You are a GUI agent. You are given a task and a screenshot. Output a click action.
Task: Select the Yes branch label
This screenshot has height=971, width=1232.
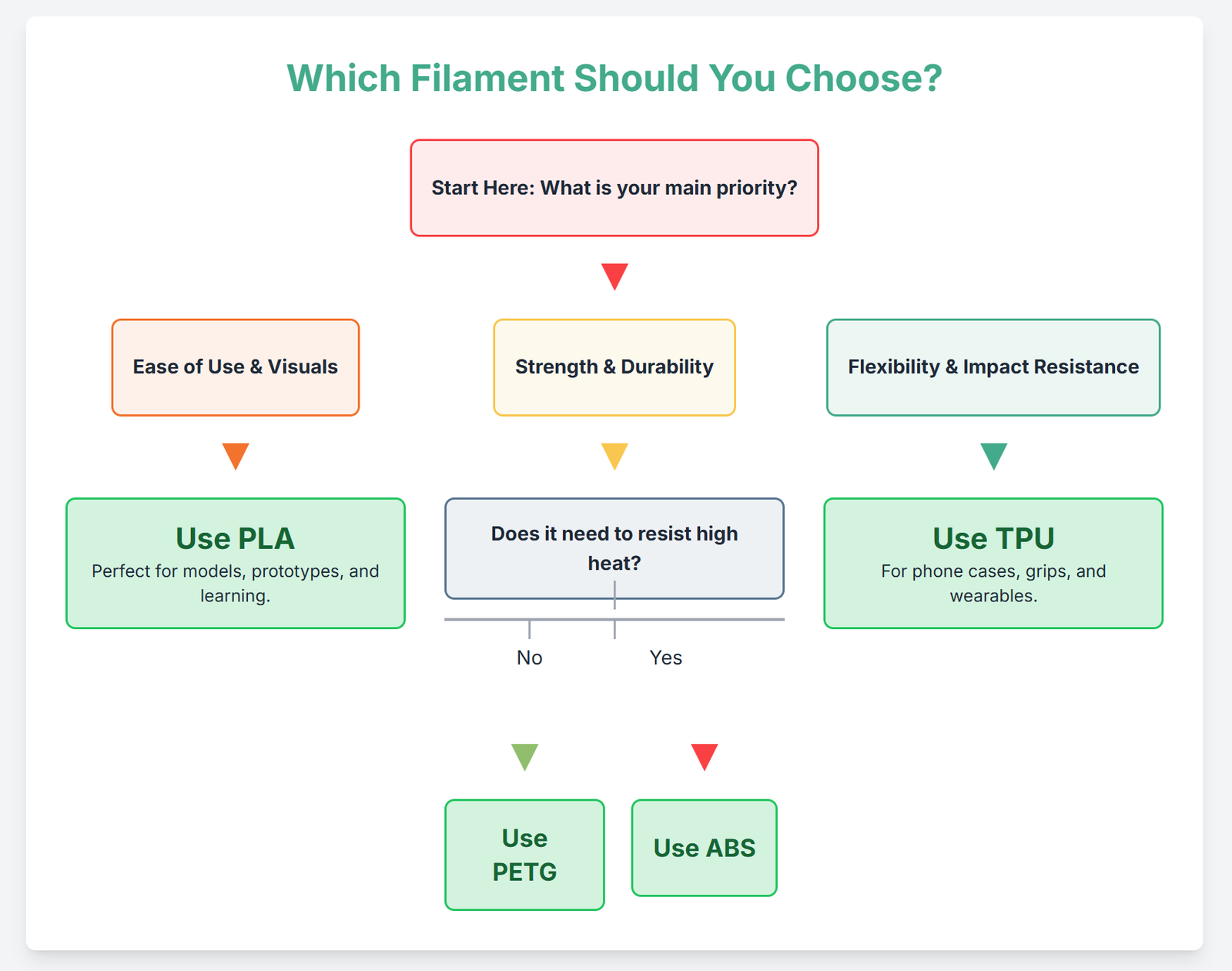pyautogui.click(x=665, y=658)
